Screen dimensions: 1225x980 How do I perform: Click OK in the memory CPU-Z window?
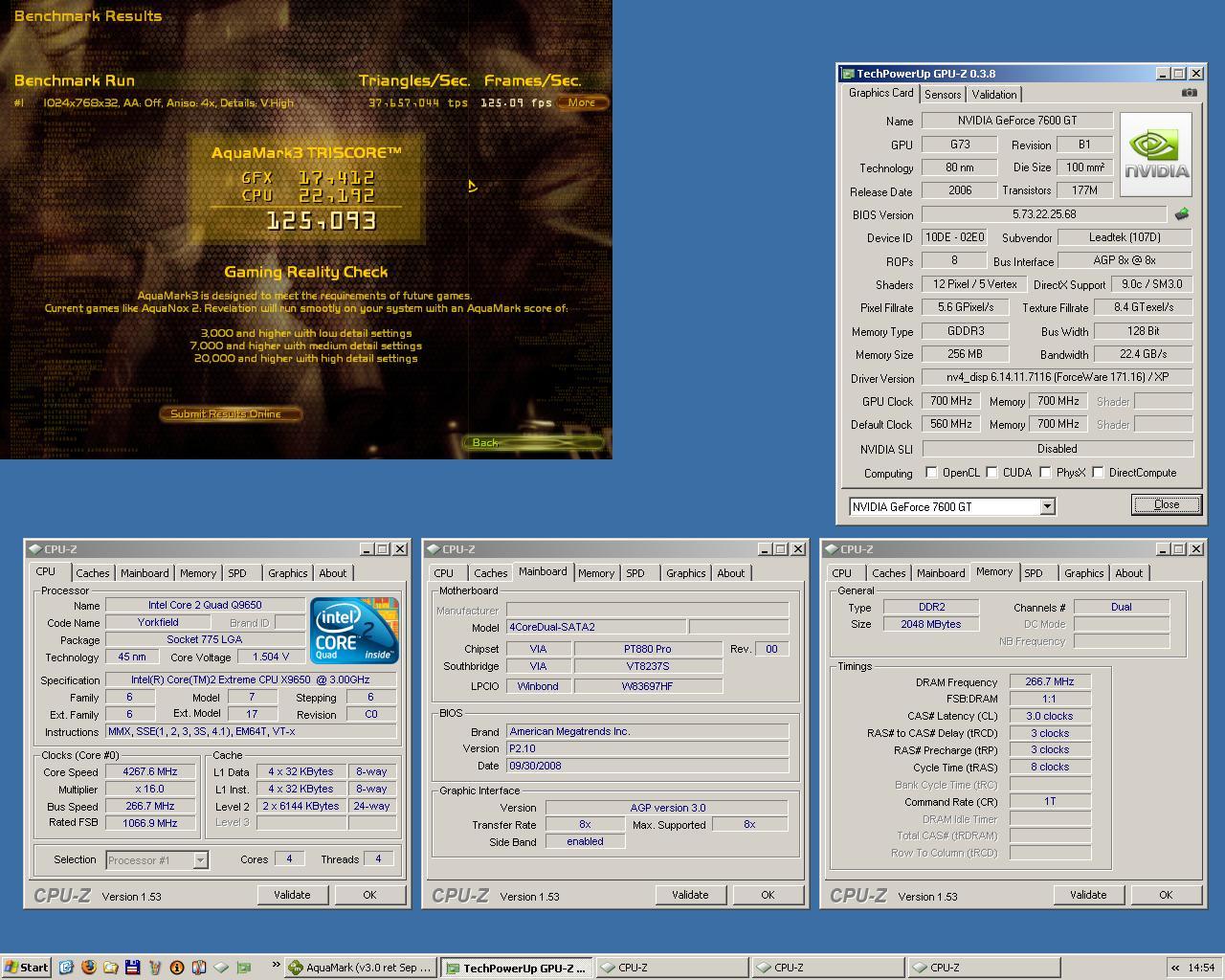point(1166,895)
